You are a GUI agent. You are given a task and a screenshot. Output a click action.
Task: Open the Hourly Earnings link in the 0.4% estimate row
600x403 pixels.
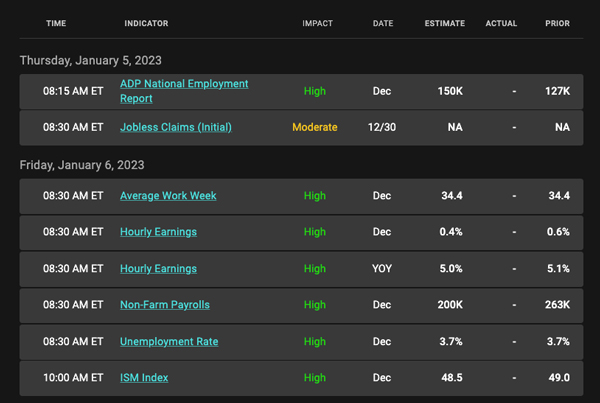[158, 232]
